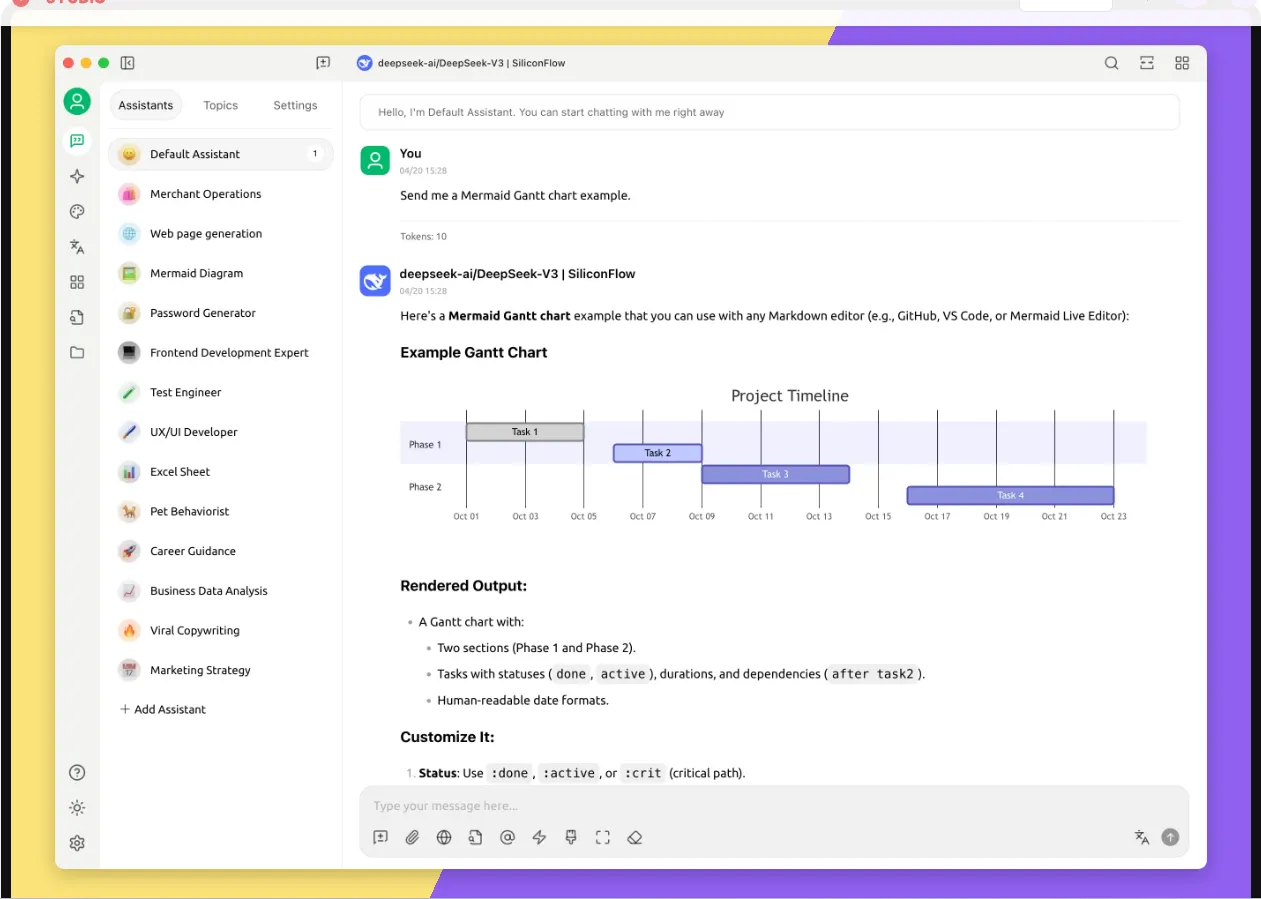Select the Frontend Development Expert assistant
The height and width of the screenshot is (899, 1261).
click(x=221, y=353)
